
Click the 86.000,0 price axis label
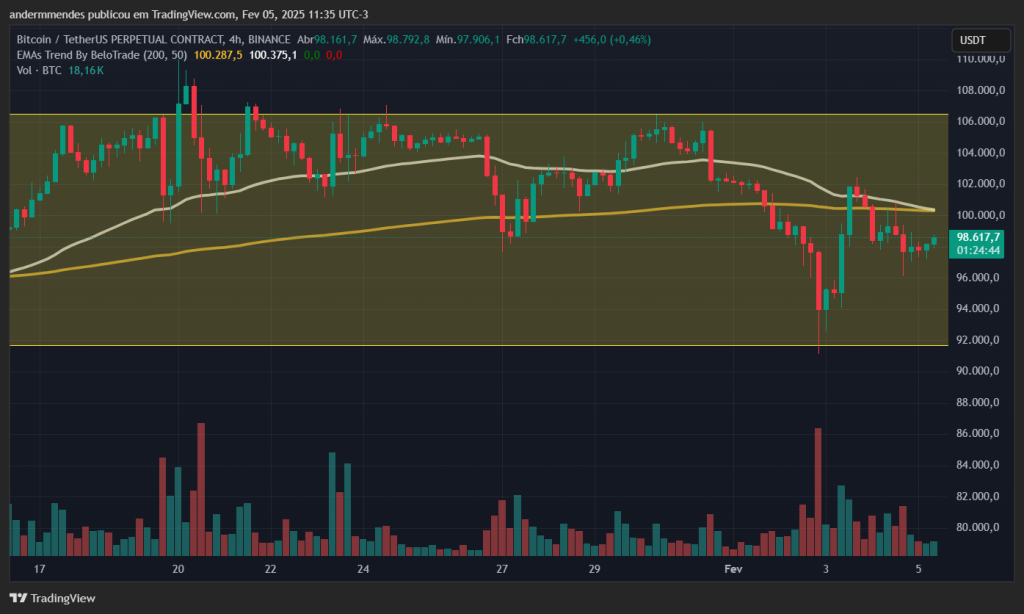[x=978, y=433]
